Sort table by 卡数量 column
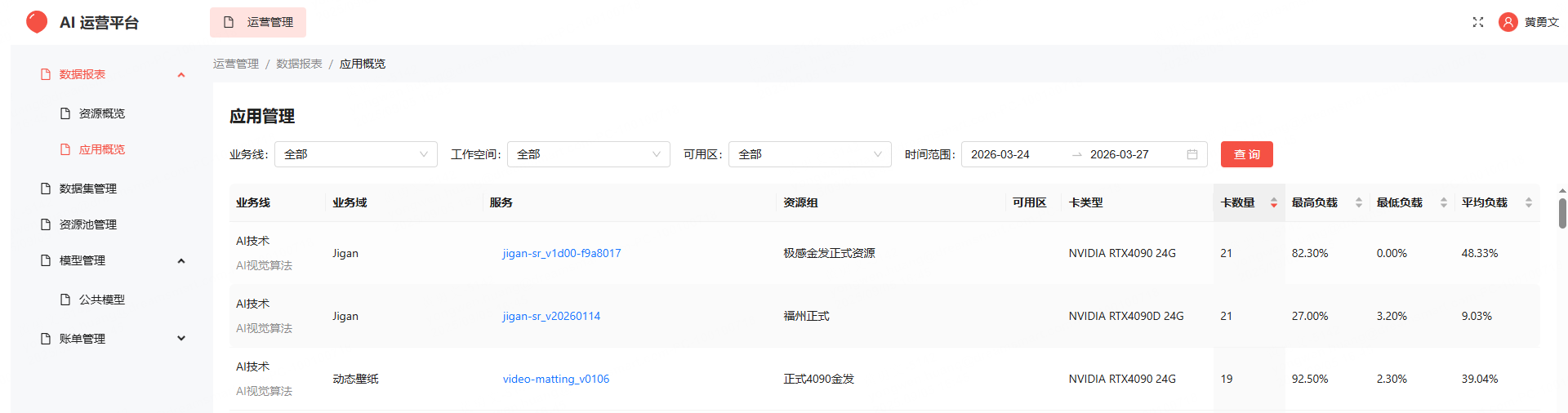Image resolution: width=1568 pixels, height=413 pixels. [x=1273, y=202]
